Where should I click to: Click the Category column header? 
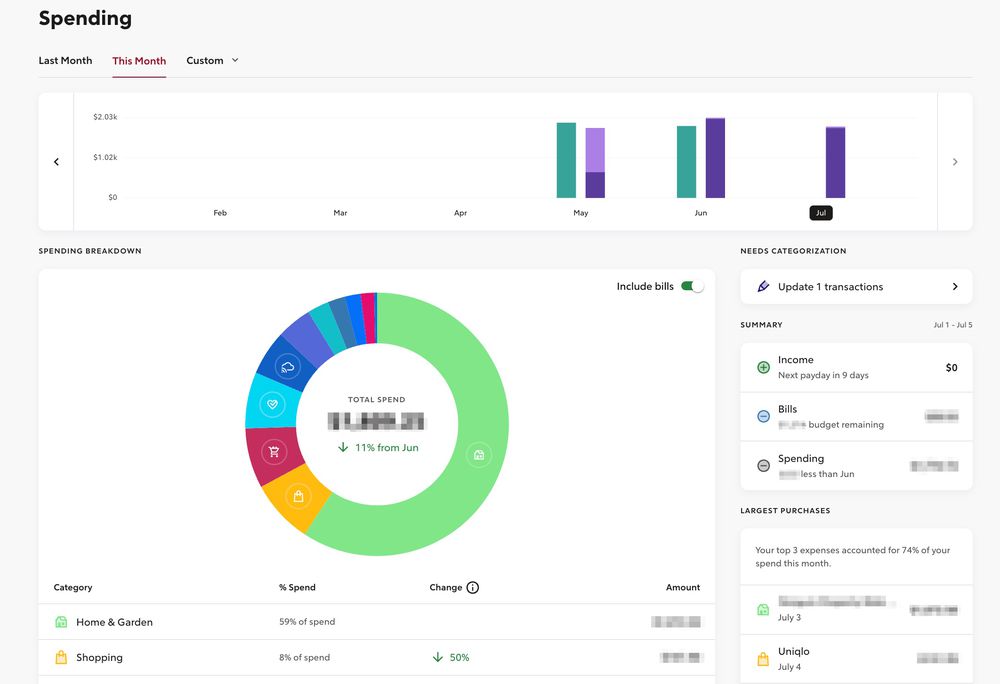pyautogui.click(x=73, y=588)
